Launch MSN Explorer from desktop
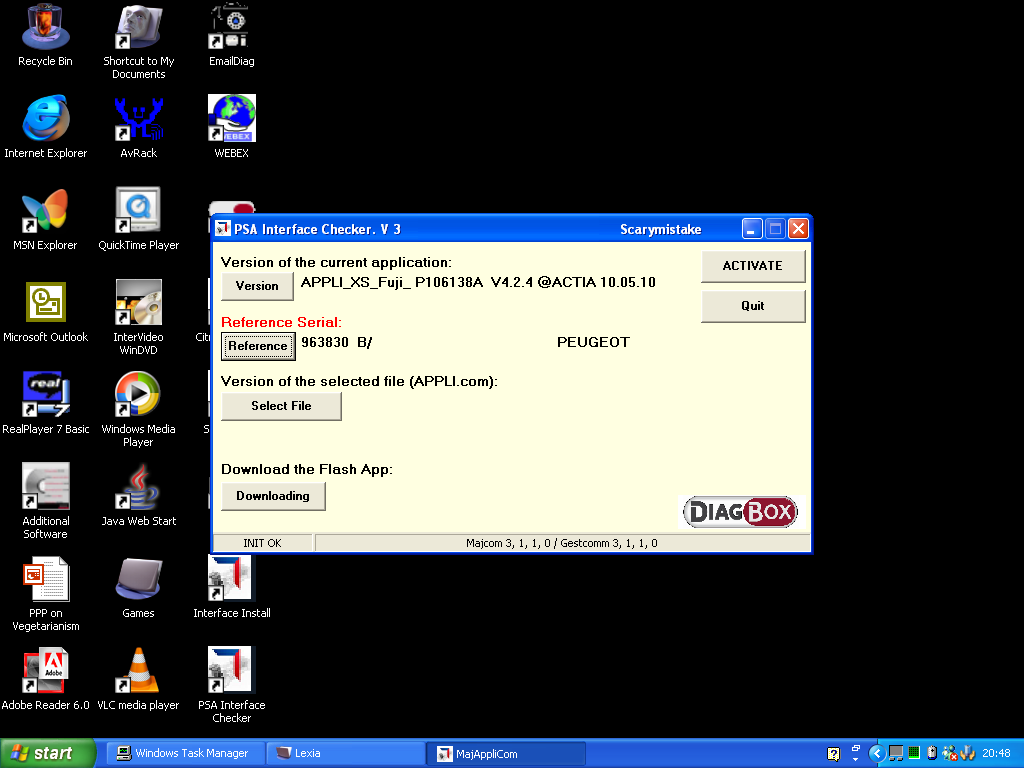This screenshot has width=1024, height=768. pyautogui.click(x=45, y=219)
